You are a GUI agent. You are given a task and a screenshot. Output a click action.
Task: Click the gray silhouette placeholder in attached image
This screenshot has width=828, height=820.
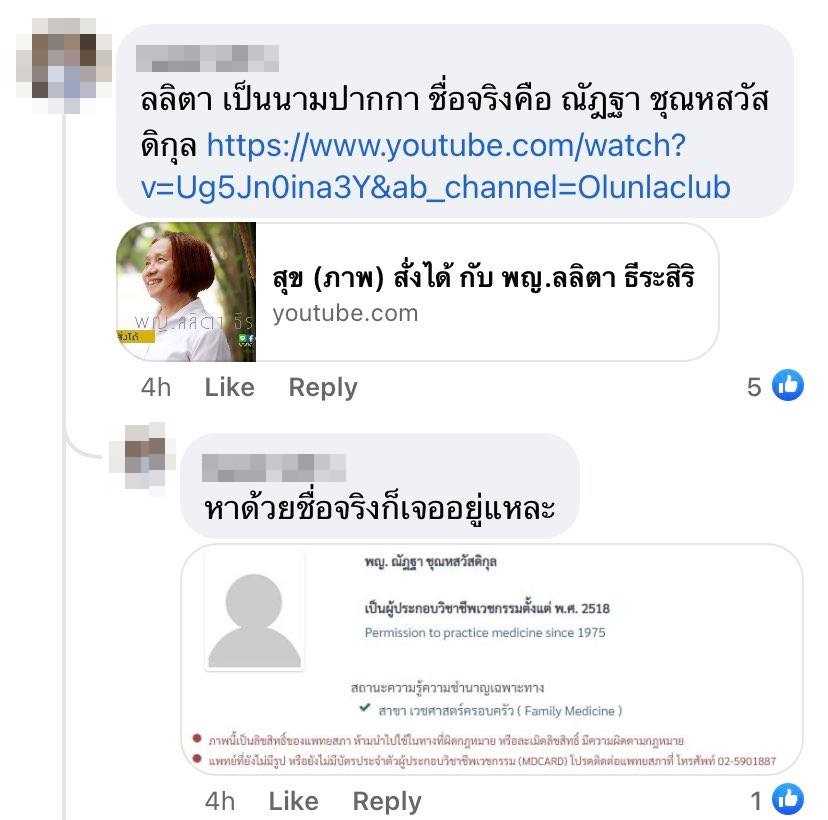click(x=254, y=619)
